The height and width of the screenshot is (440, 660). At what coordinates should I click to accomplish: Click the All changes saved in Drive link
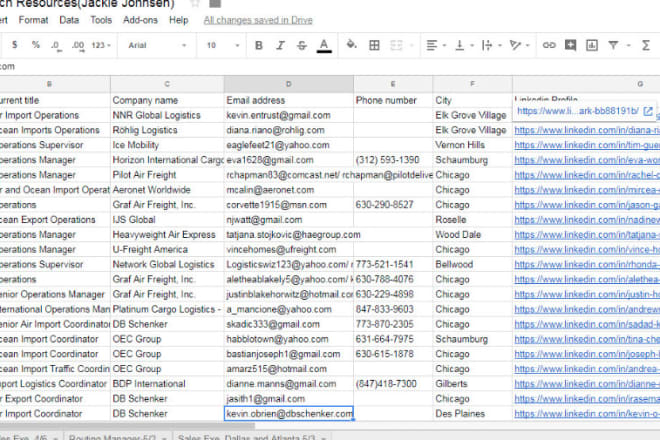258,20
